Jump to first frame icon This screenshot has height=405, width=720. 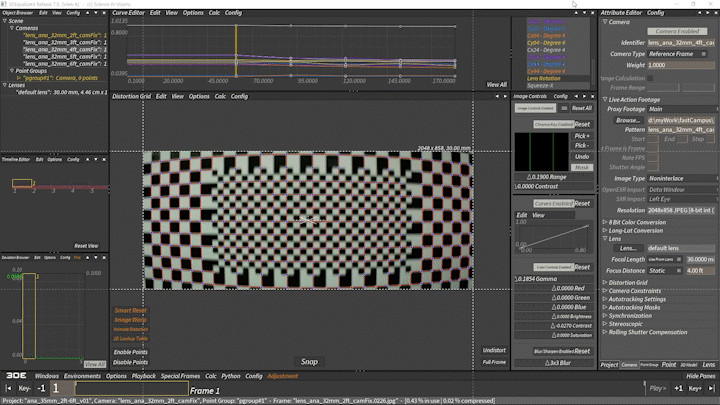click(x=8, y=388)
